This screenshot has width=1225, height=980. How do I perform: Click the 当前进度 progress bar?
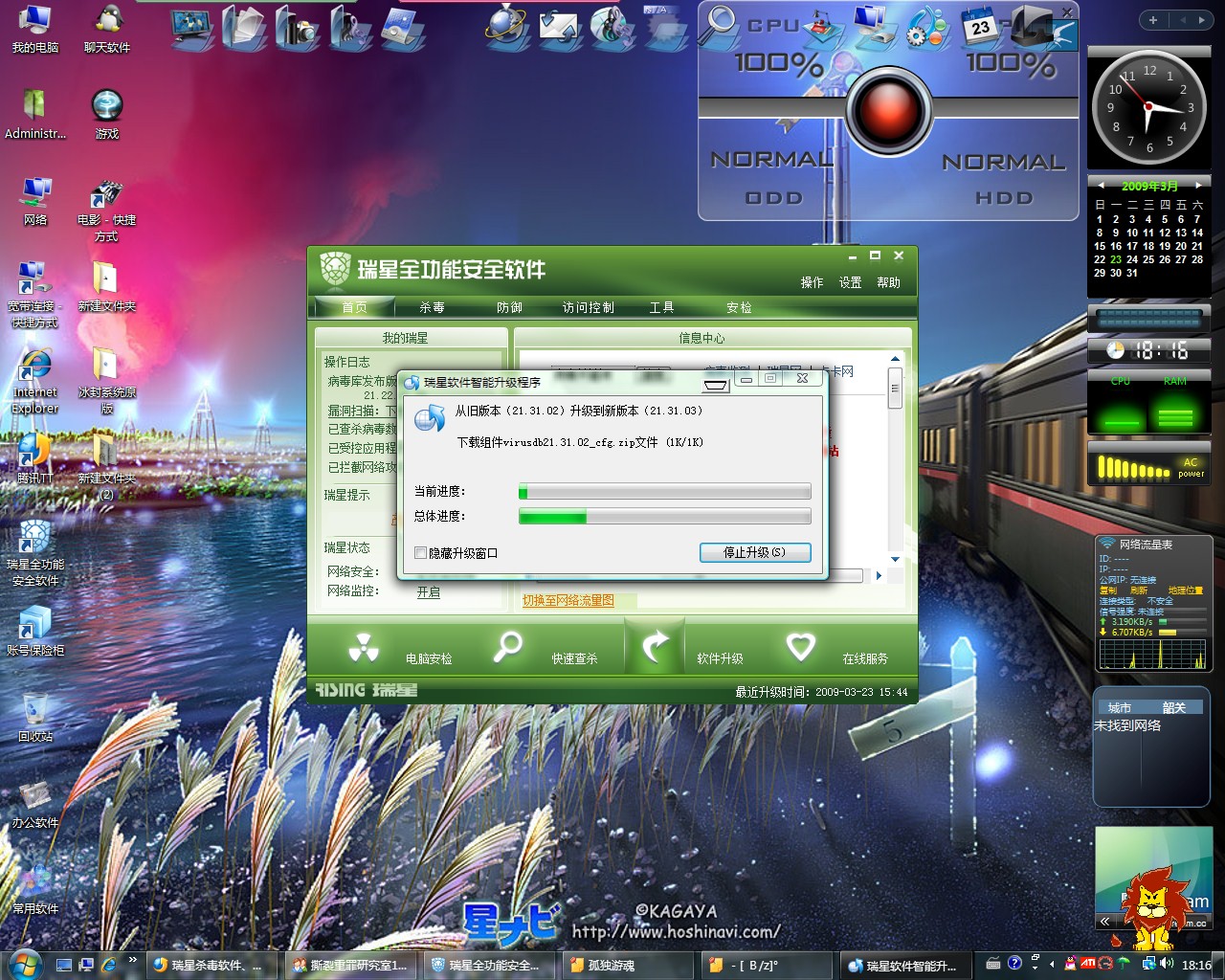tap(664, 492)
